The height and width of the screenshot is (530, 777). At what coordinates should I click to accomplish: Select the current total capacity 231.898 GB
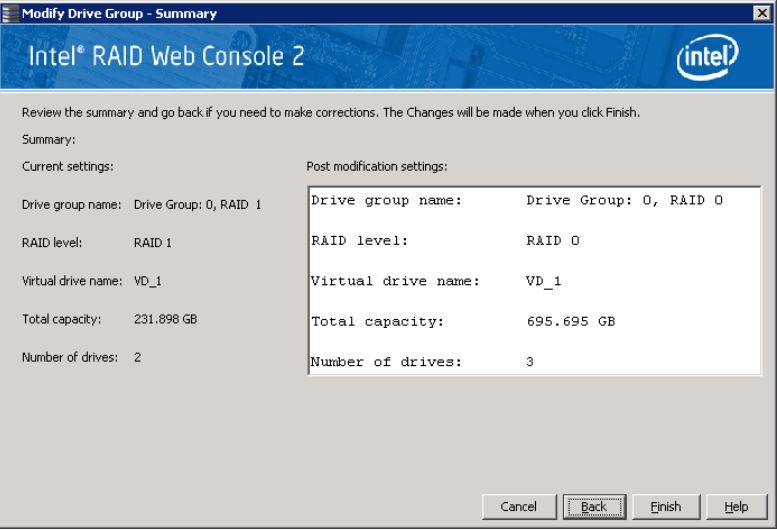(166, 319)
